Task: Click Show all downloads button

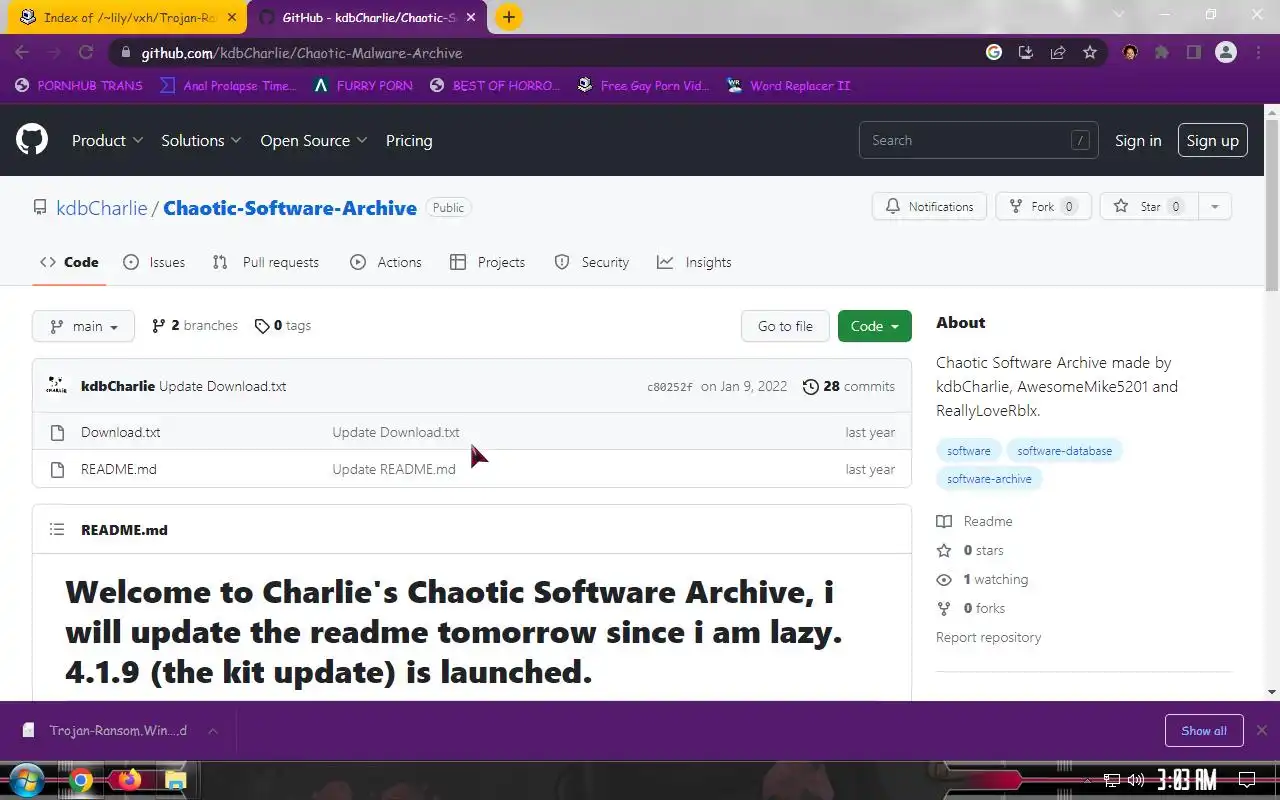Action: pyautogui.click(x=1204, y=730)
